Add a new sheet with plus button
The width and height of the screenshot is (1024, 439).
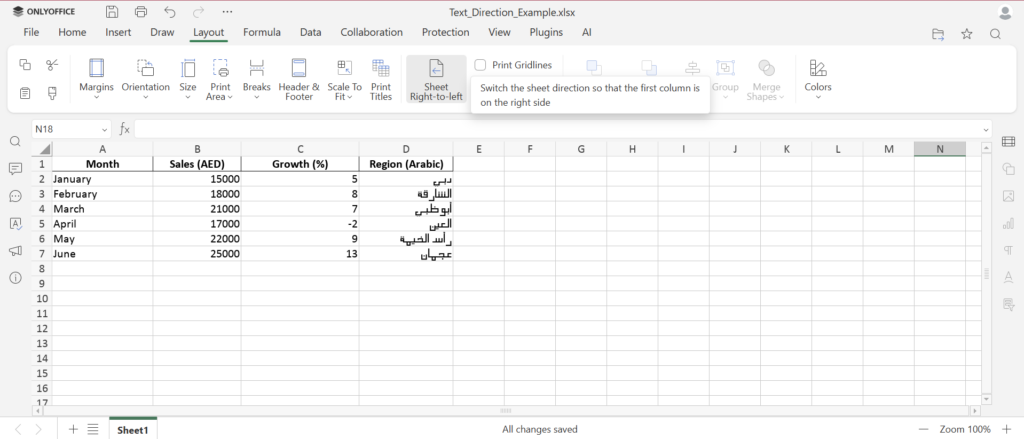point(73,429)
